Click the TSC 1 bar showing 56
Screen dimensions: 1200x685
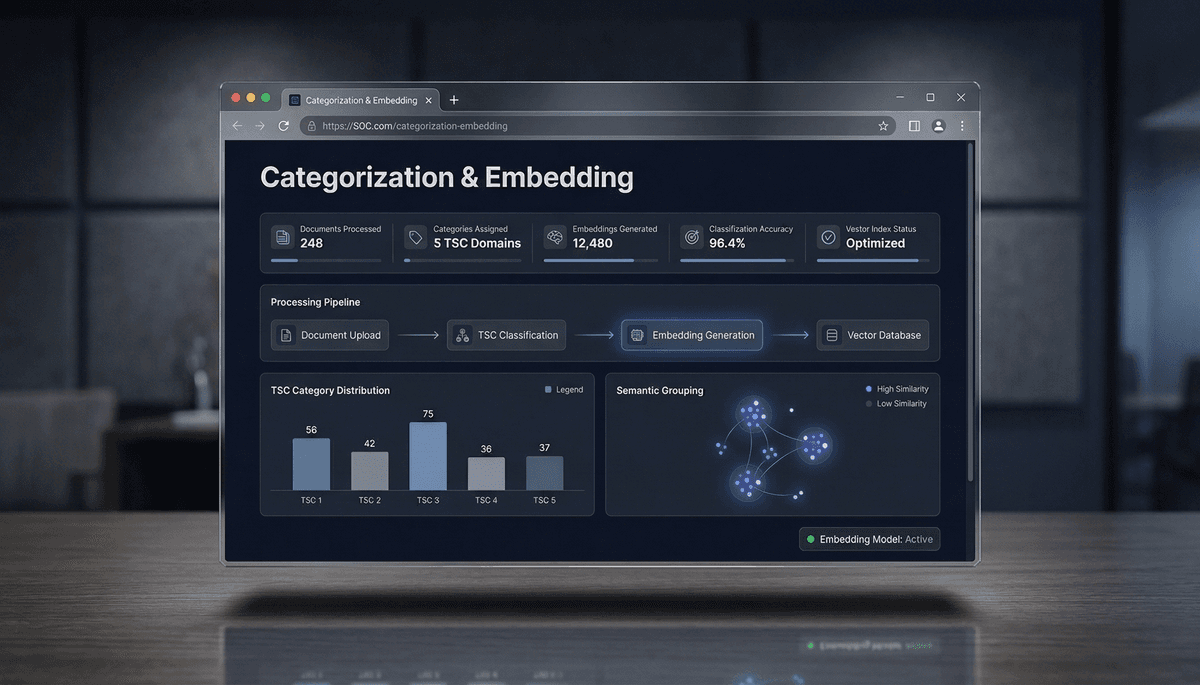(311, 464)
